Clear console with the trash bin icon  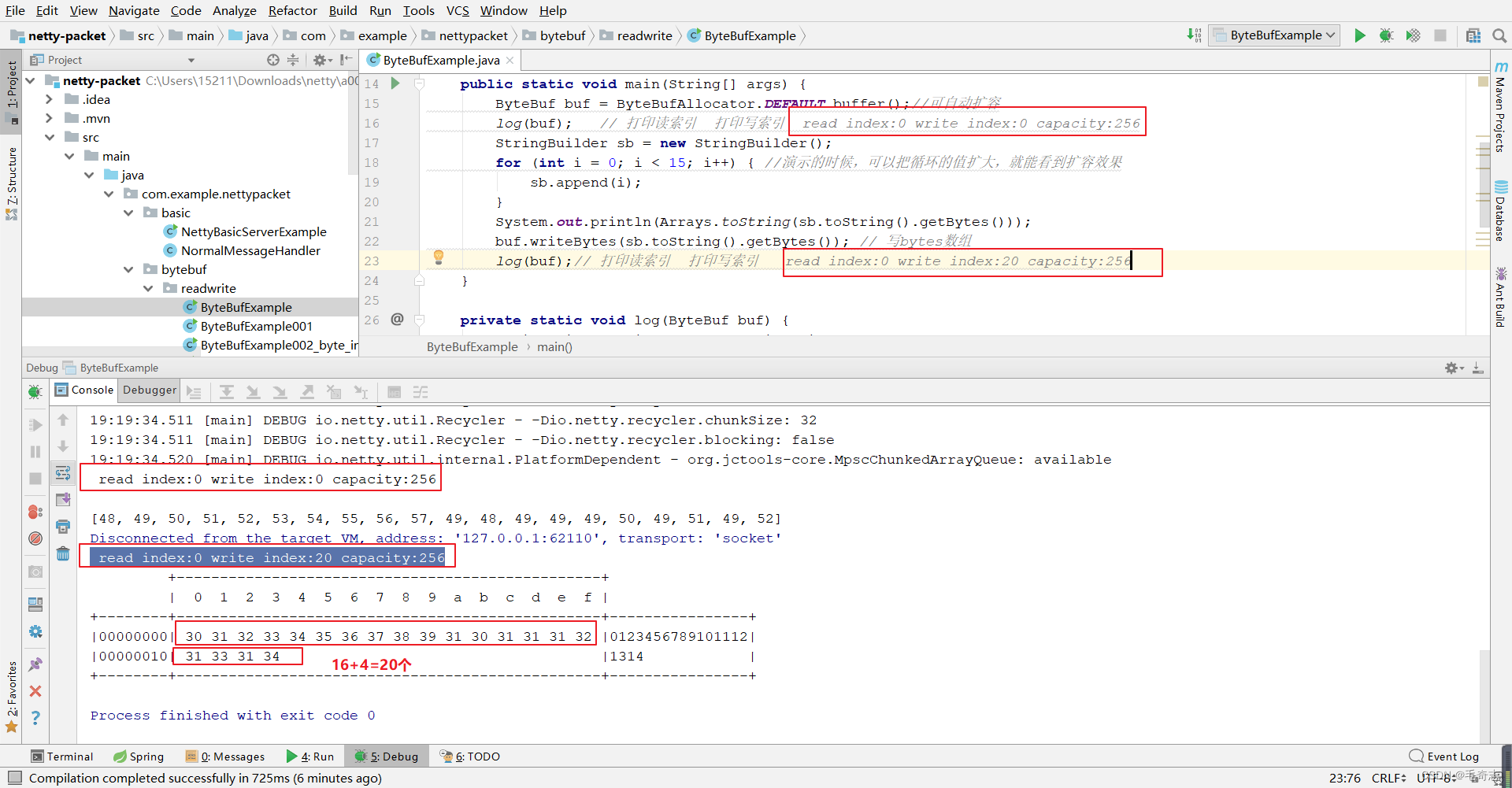pos(63,553)
